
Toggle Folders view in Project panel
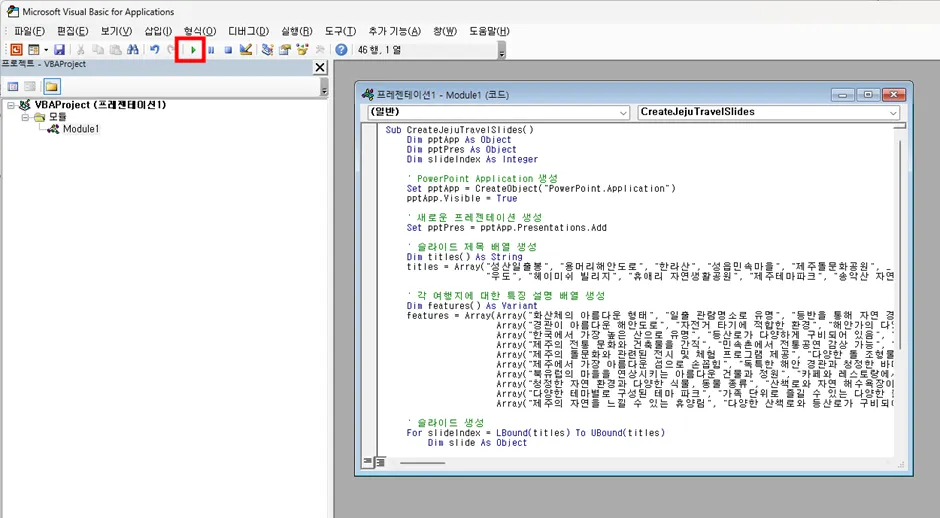pos(51,86)
